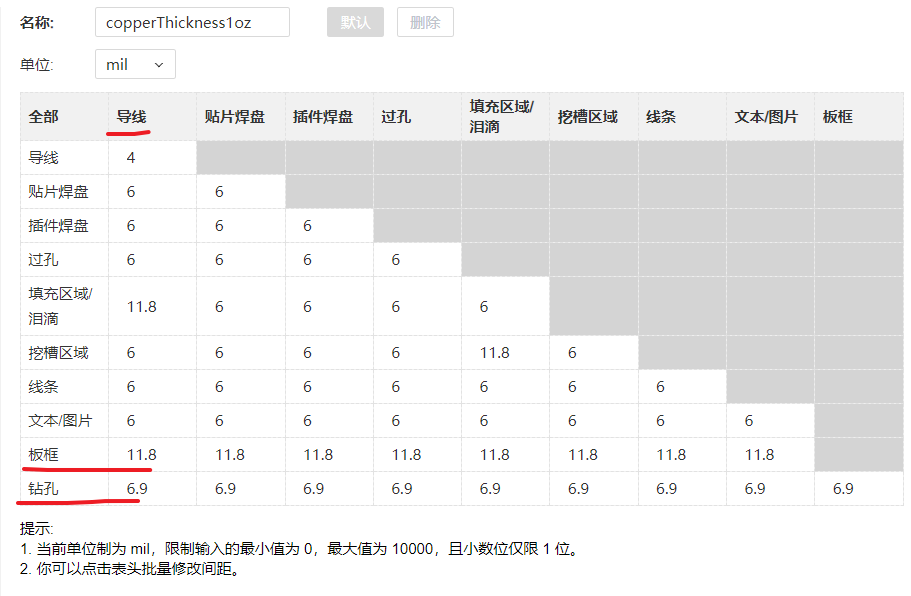Edit the 板框 row 文本/图片 value 11.8
Screen dimensions: 911x596
(x=770, y=455)
